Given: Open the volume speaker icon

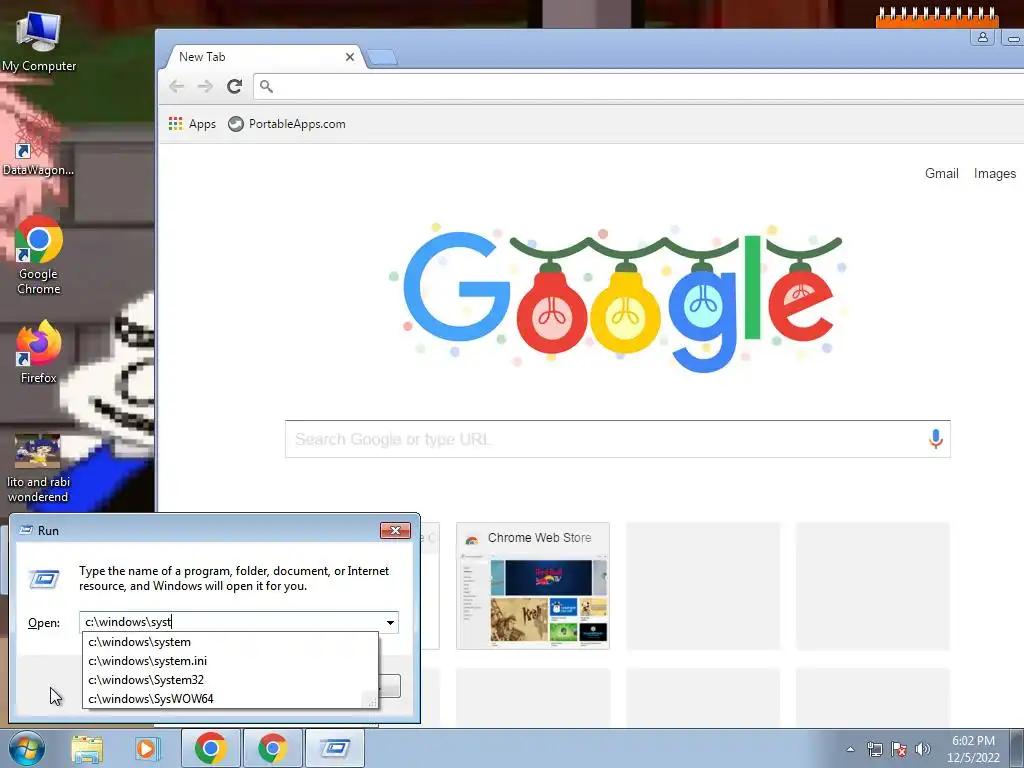Looking at the screenshot, I should coord(923,749).
